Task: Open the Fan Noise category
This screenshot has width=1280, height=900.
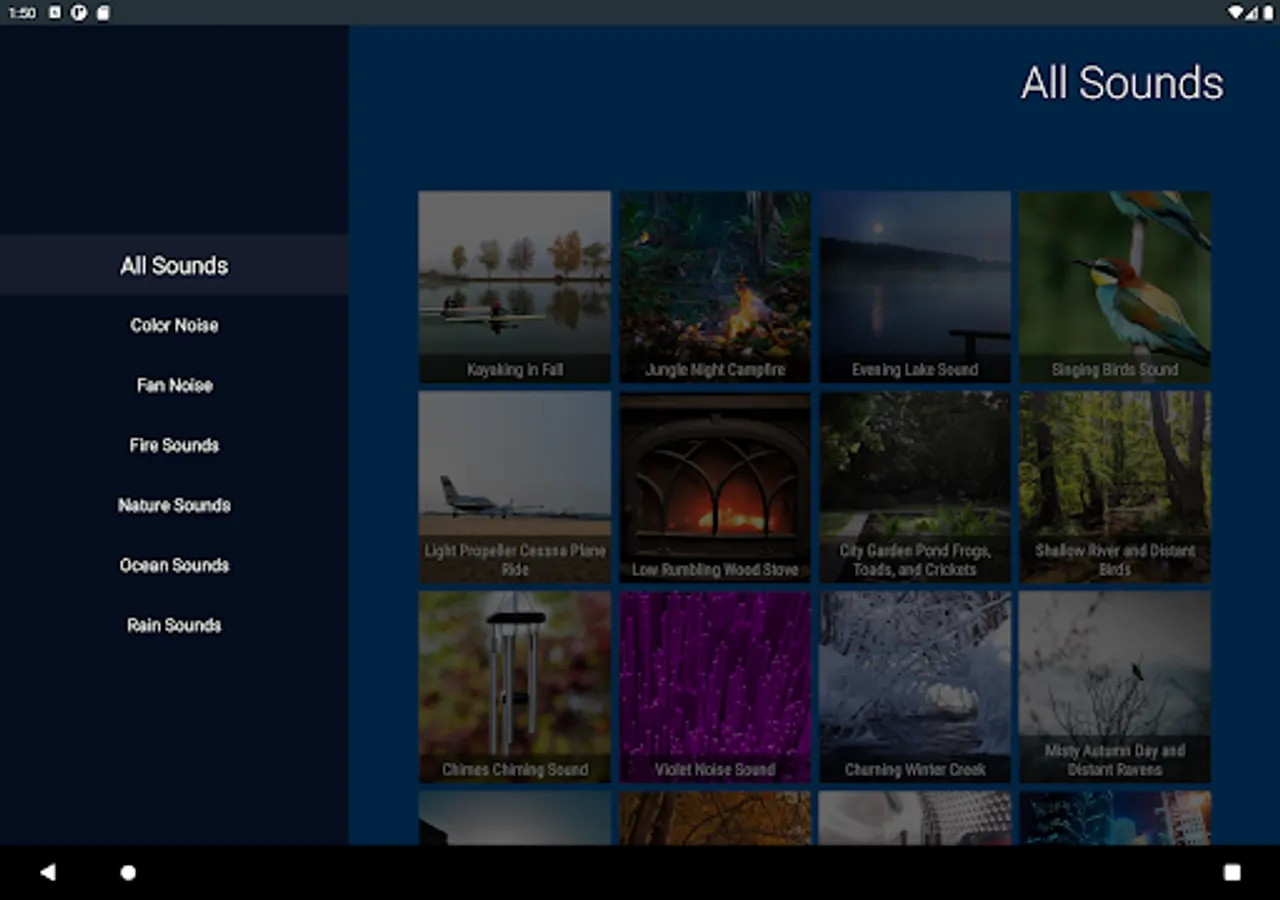Action: click(174, 385)
